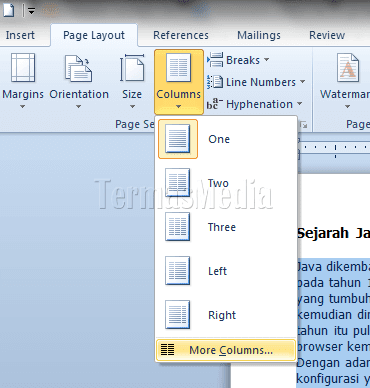The image size is (370, 388).
Task: Open the Hyphenation dropdown
Action: tap(255, 104)
